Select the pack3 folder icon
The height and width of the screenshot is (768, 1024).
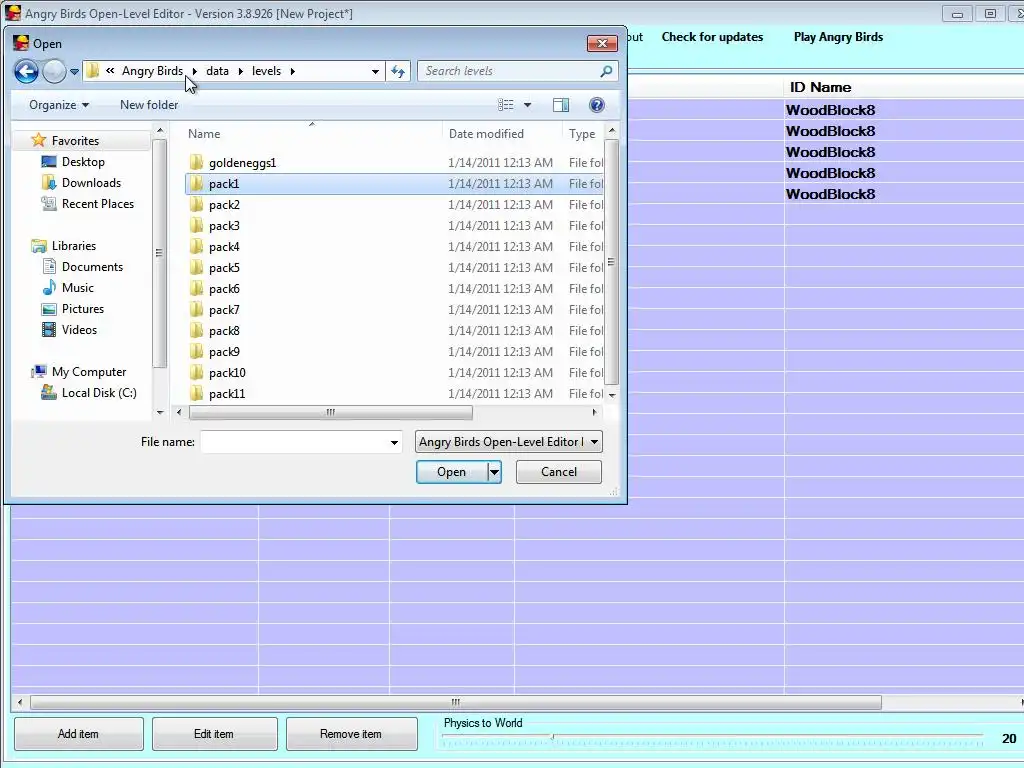tap(196, 225)
